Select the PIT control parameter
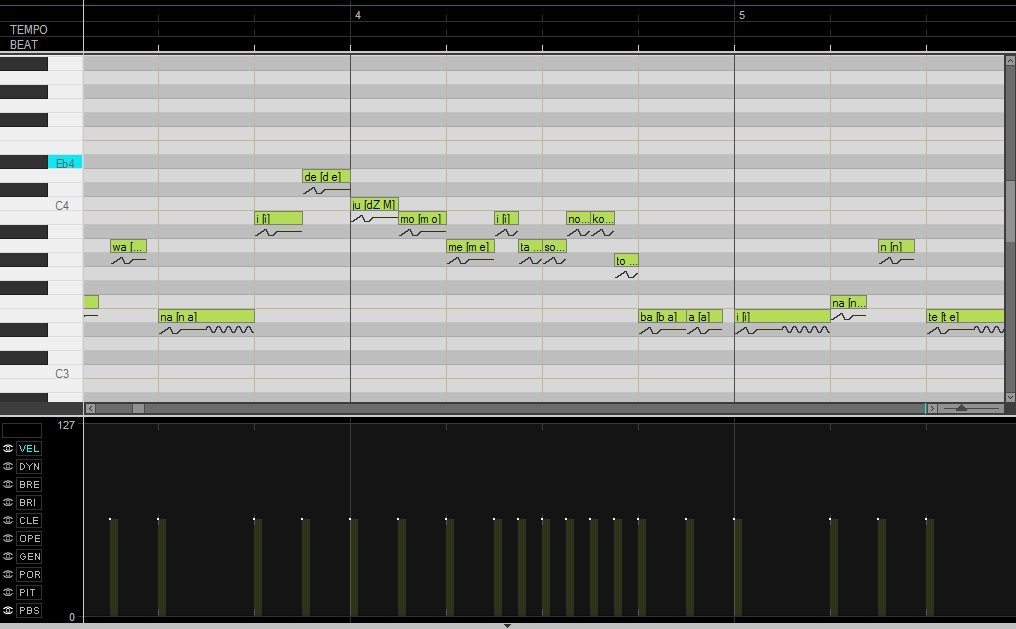This screenshot has width=1016, height=629. coord(29,592)
